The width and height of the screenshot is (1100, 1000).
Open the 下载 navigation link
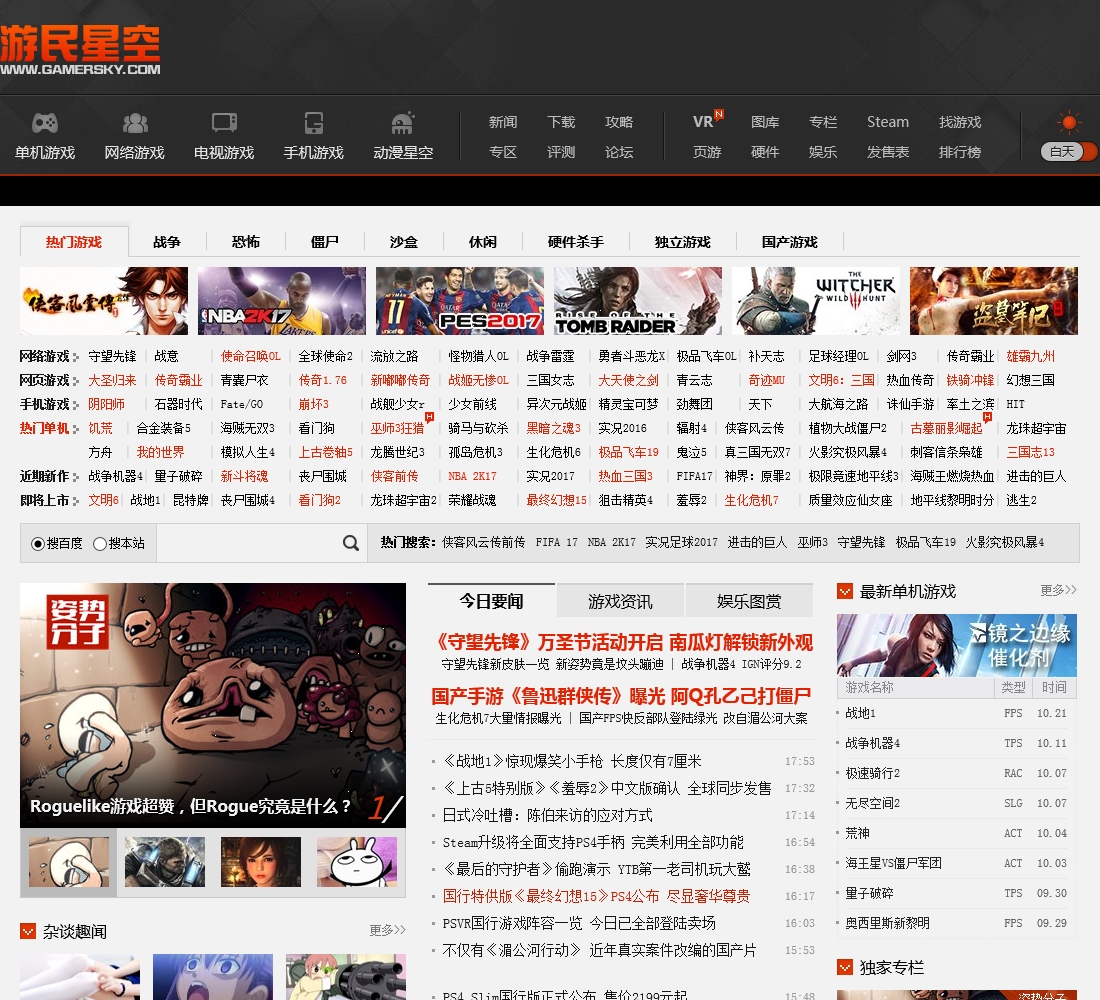[x=561, y=122]
